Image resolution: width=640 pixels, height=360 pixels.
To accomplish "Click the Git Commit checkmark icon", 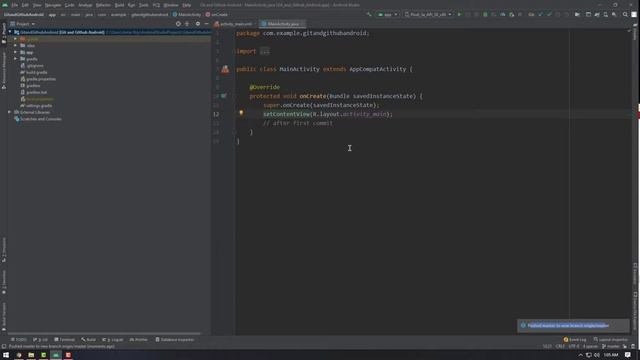I will (x=549, y=14).
